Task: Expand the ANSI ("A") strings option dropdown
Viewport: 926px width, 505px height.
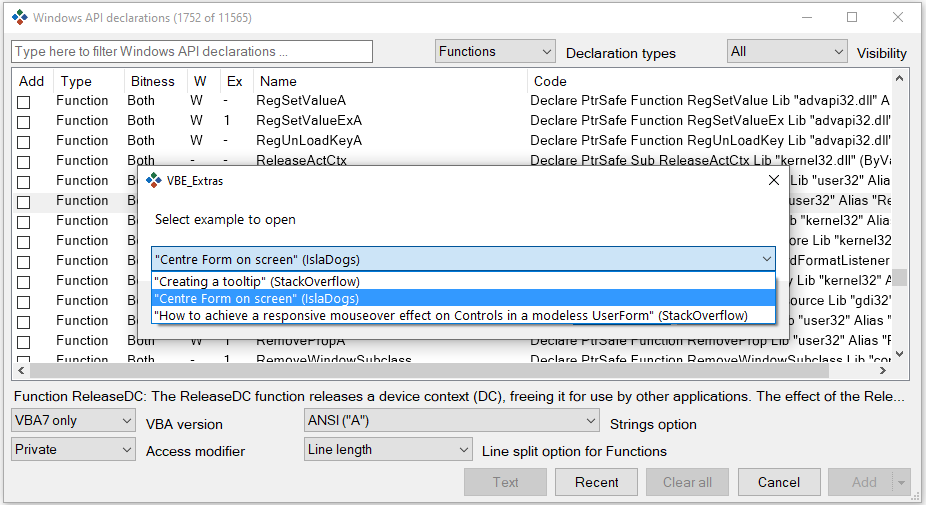Action: 452,421
